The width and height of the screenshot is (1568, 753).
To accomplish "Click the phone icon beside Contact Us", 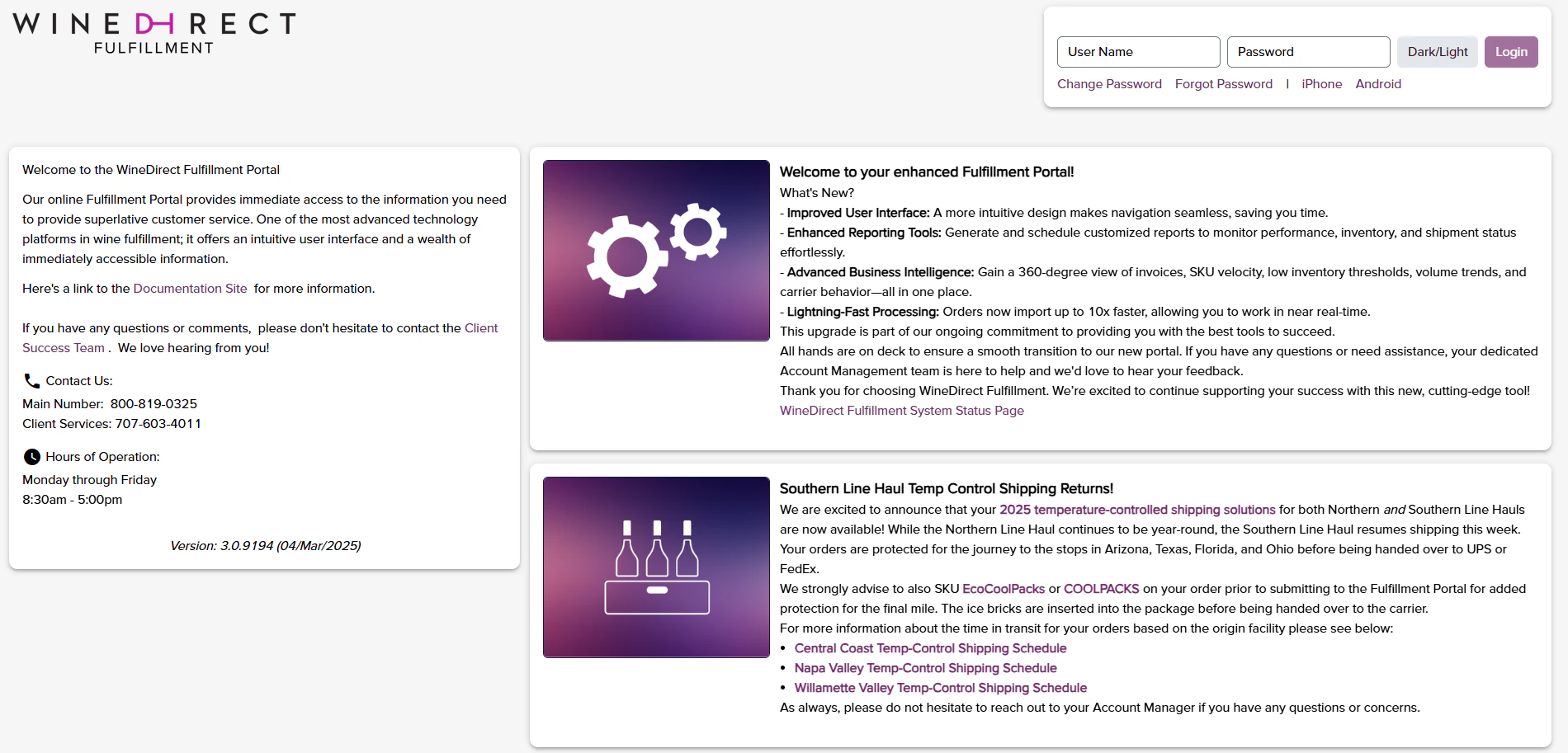I will pyautogui.click(x=31, y=380).
